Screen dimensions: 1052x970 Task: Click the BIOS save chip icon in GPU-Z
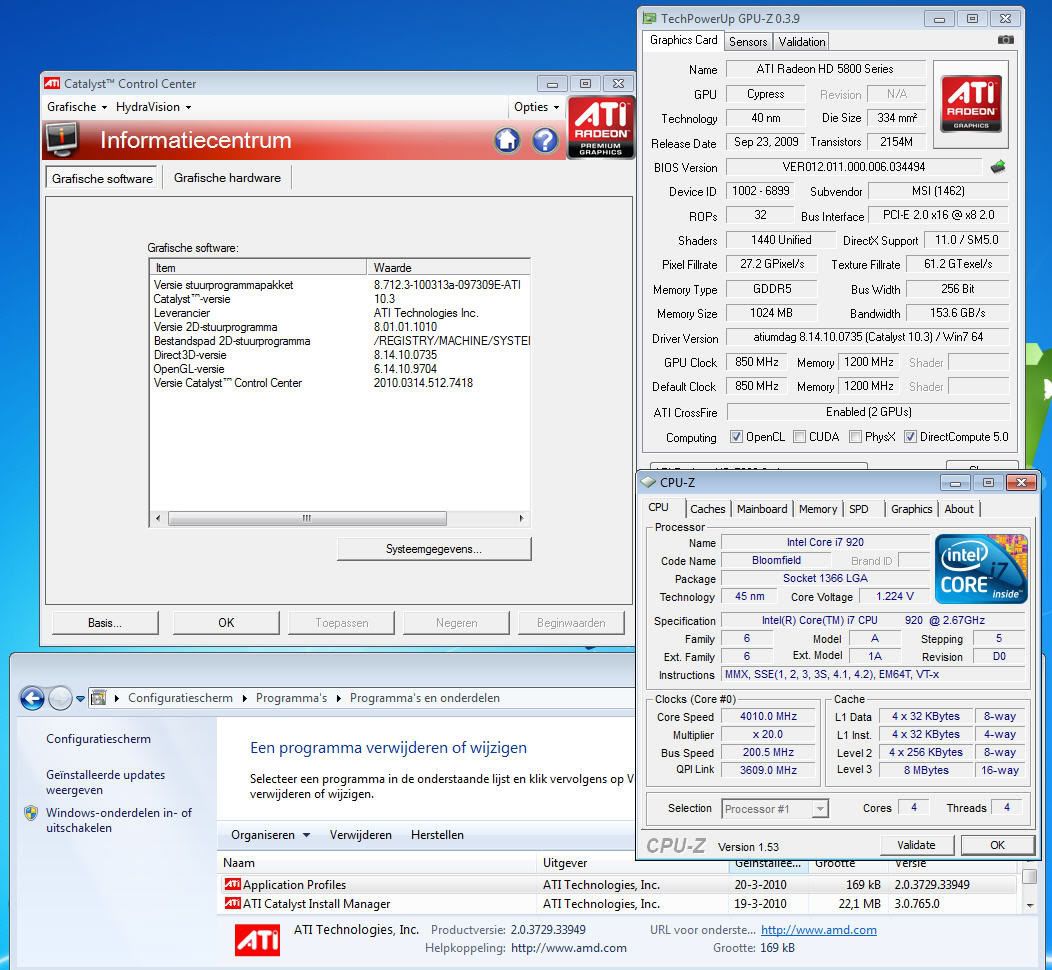pyautogui.click(x=998, y=166)
